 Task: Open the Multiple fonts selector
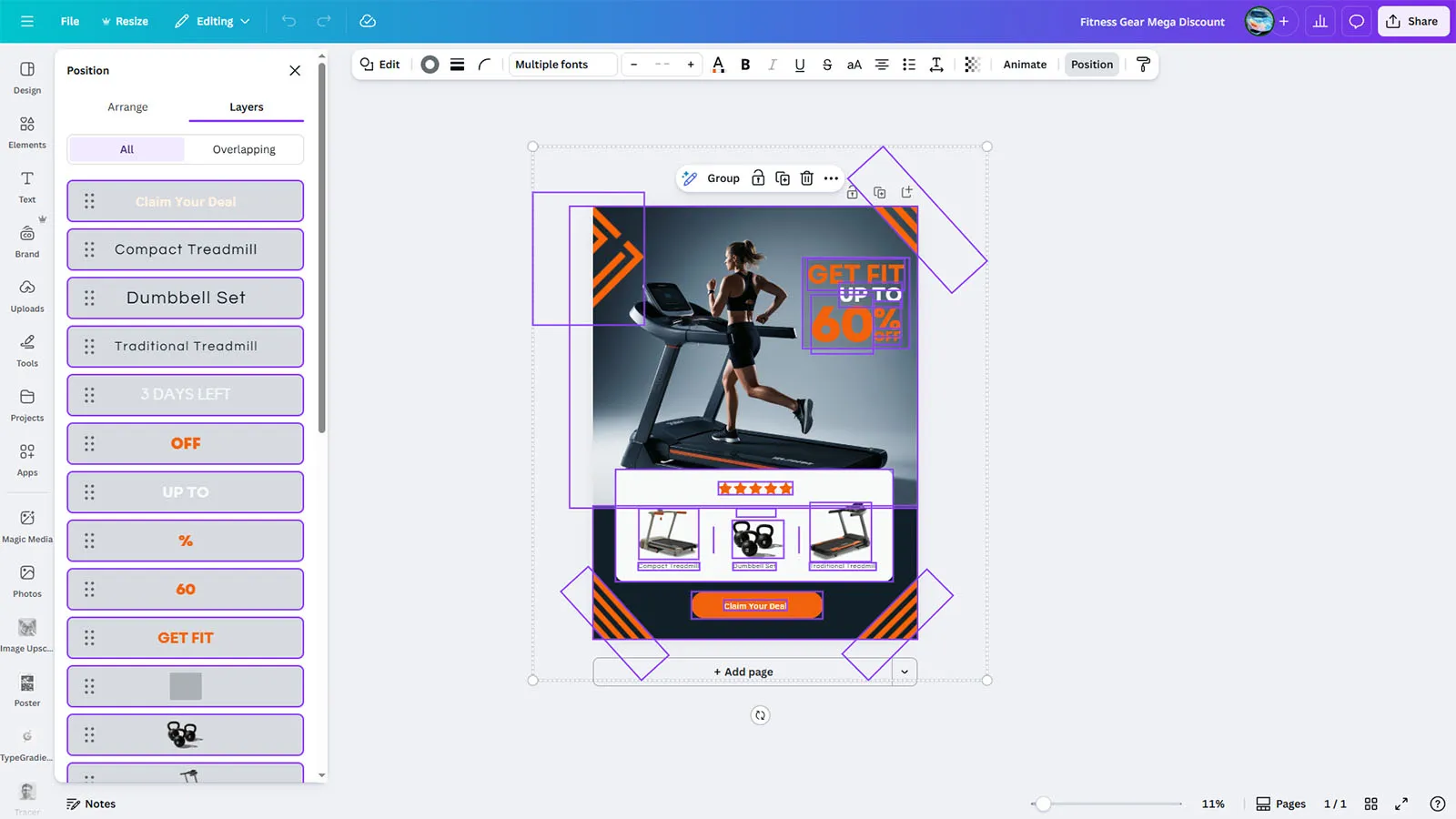tap(562, 65)
